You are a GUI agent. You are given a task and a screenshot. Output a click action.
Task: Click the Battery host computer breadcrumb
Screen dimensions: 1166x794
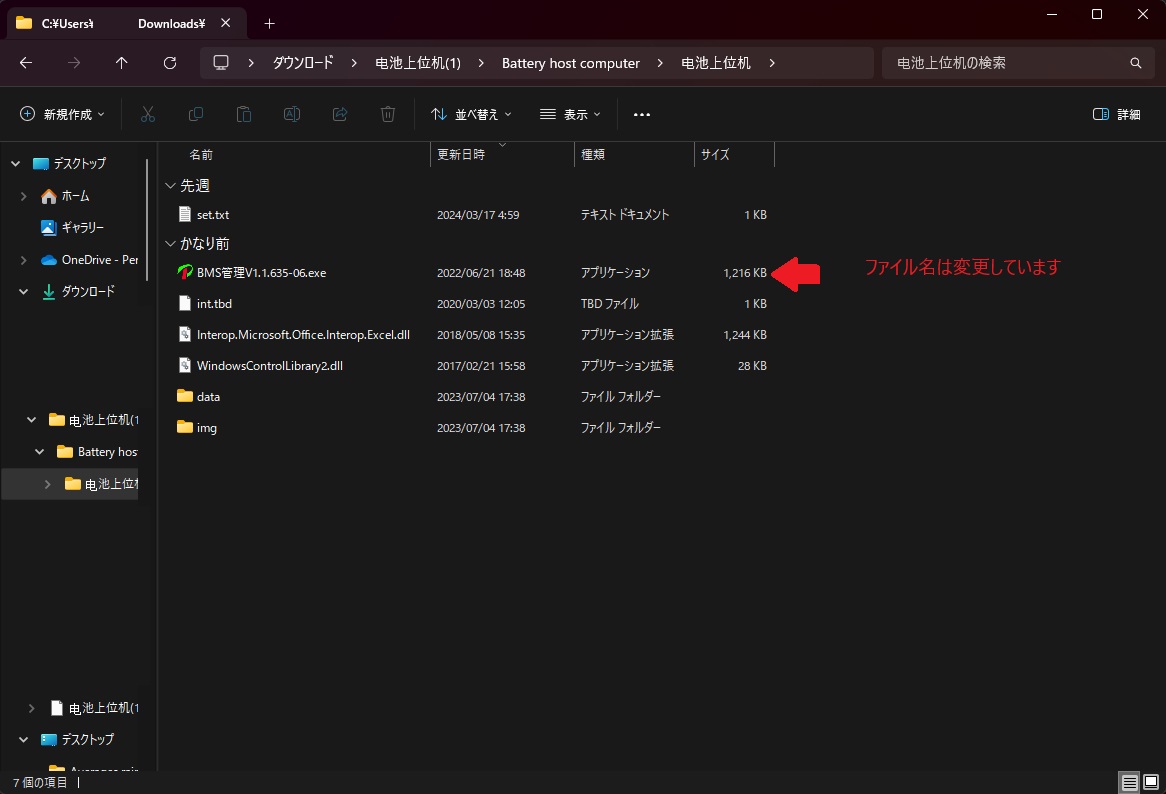(570, 63)
